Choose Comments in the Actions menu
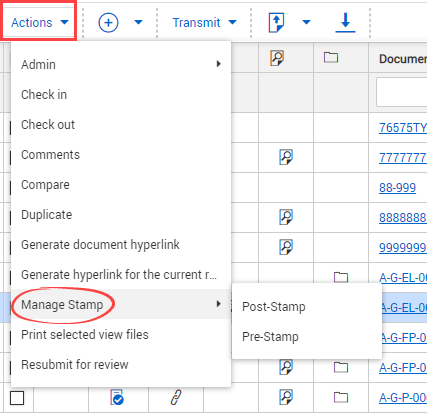Screen dimensions: 427x413 (121, 154)
